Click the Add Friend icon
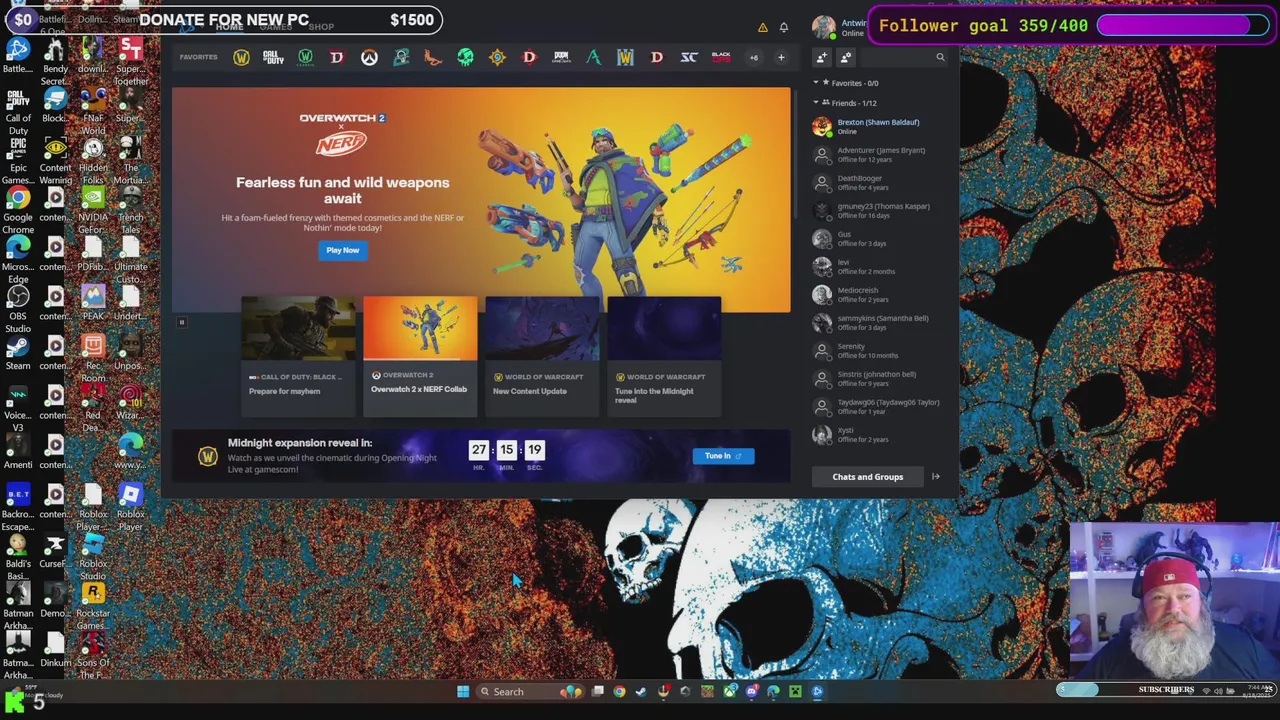Image resolution: width=1280 pixels, height=720 pixels. pos(822,58)
